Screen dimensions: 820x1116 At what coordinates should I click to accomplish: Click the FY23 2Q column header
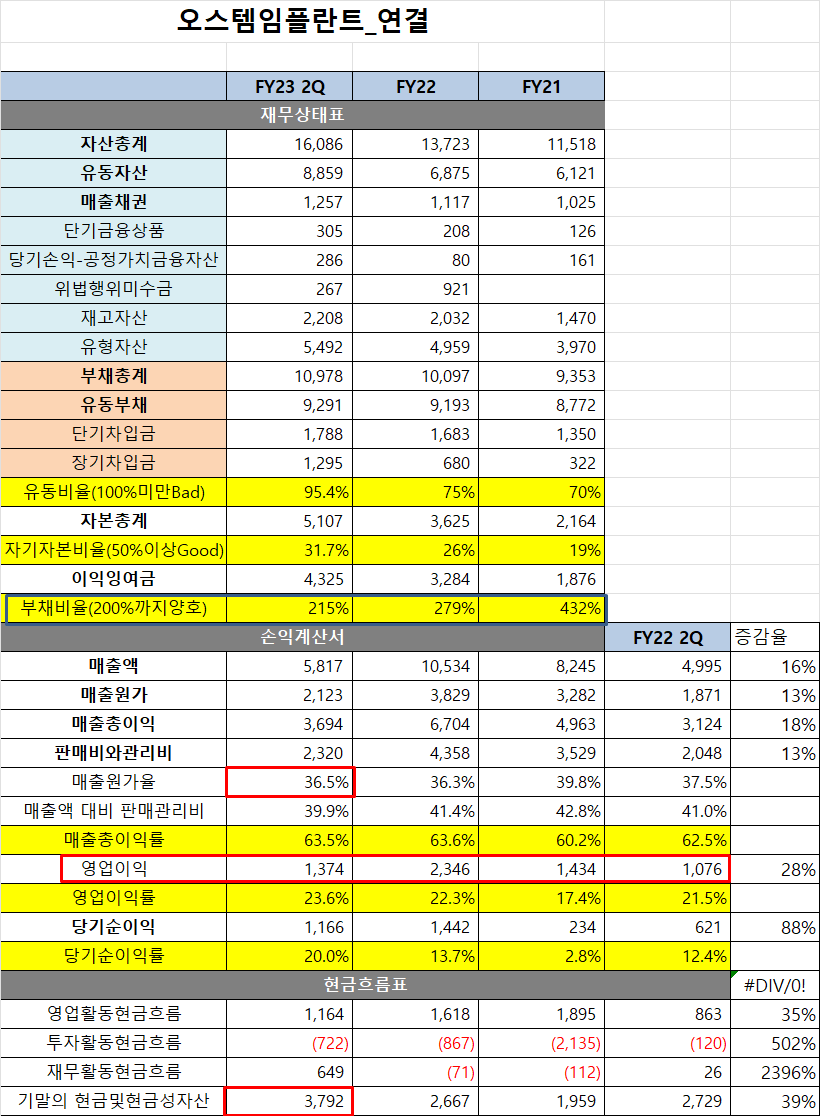click(x=291, y=86)
